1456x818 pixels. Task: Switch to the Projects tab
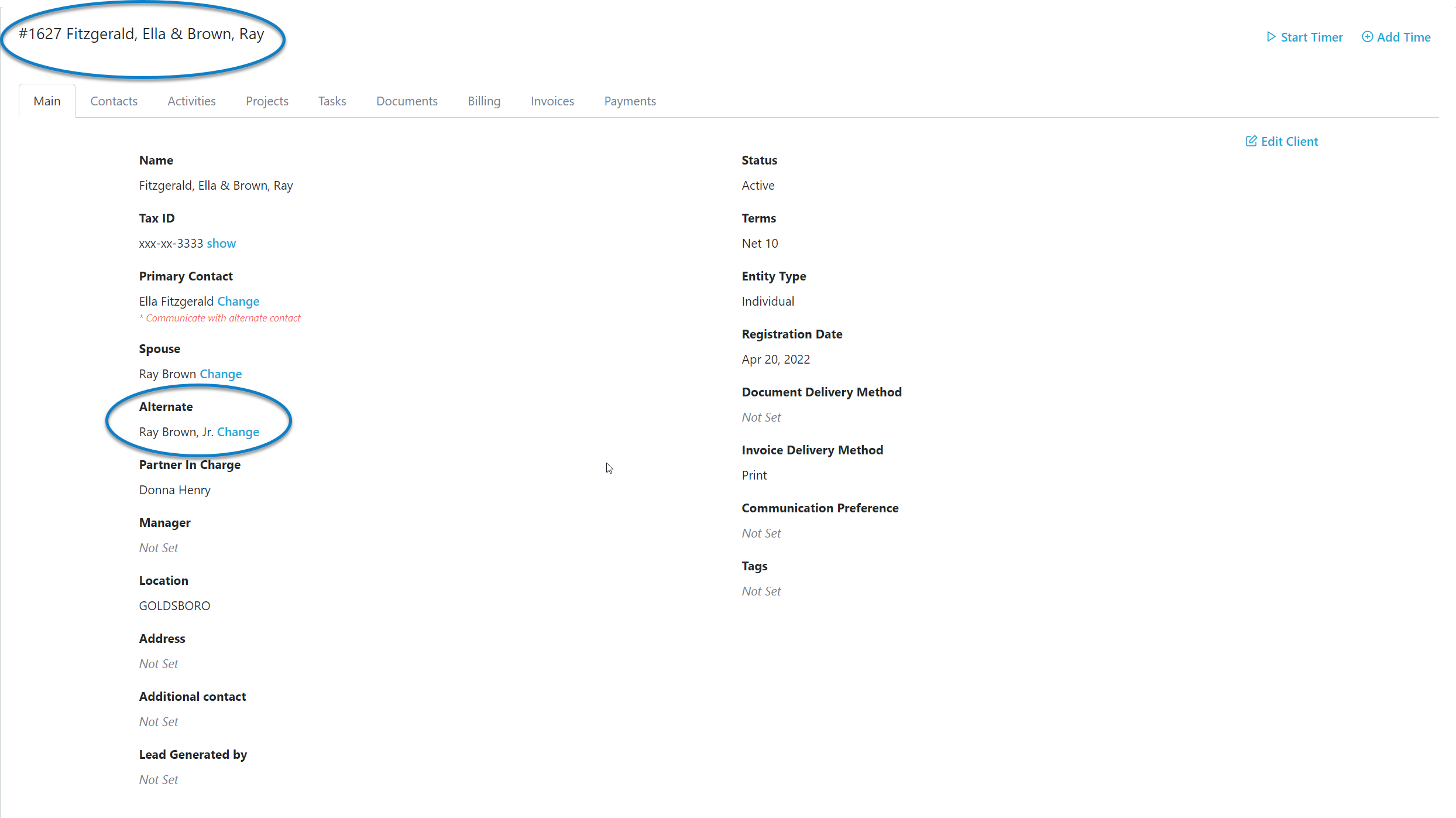[x=267, y=101]
